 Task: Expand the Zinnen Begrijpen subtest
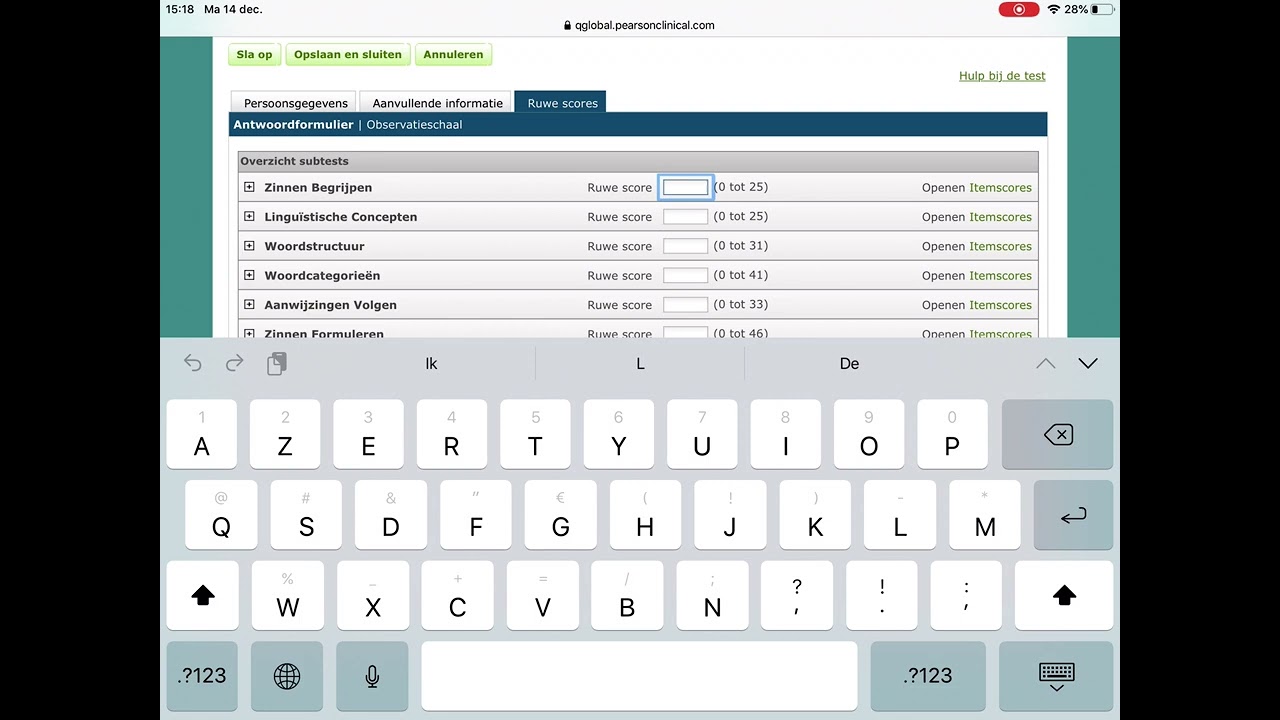(249, 187)
